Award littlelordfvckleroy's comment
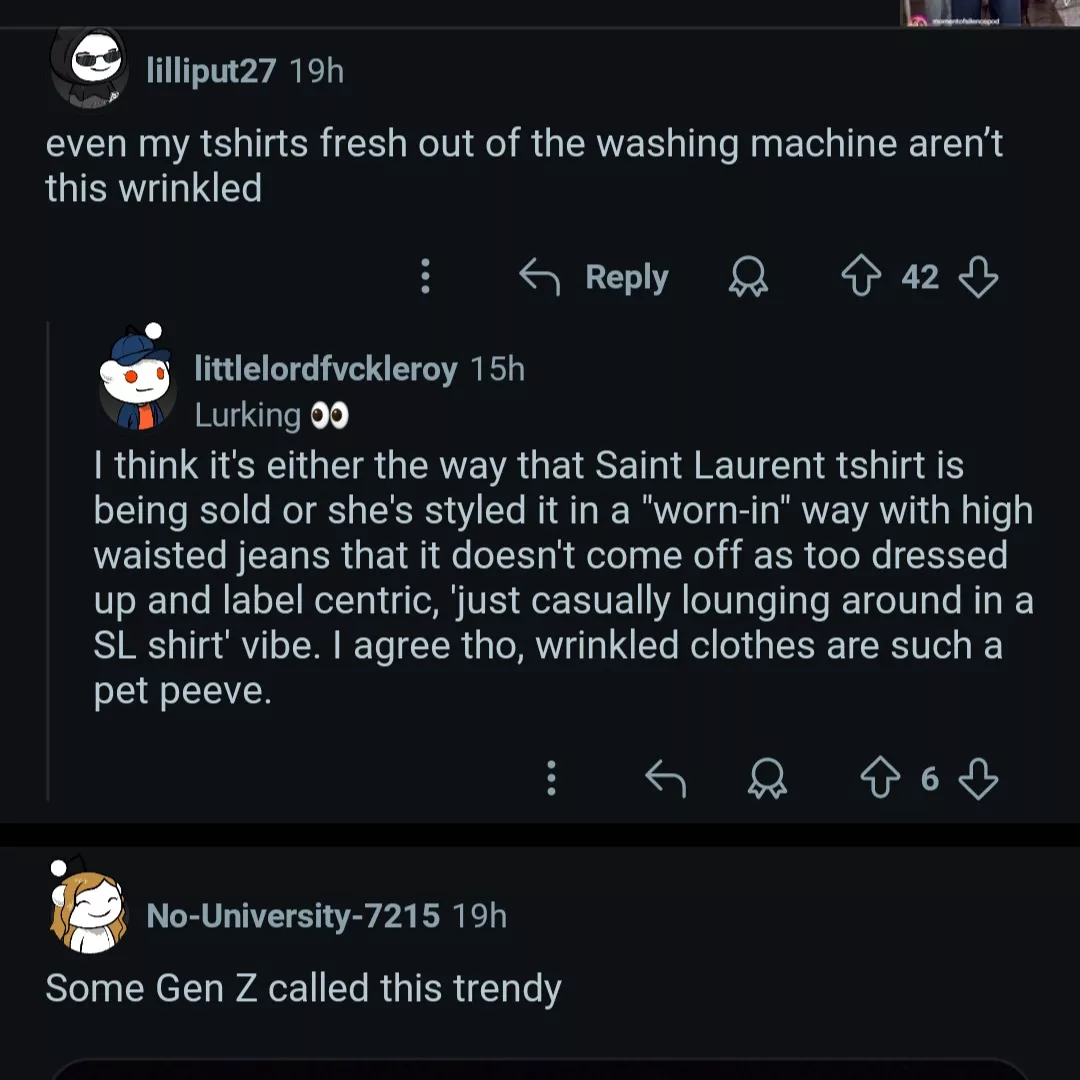Viewport: 1080px width, 1080px height. point(767,778)
